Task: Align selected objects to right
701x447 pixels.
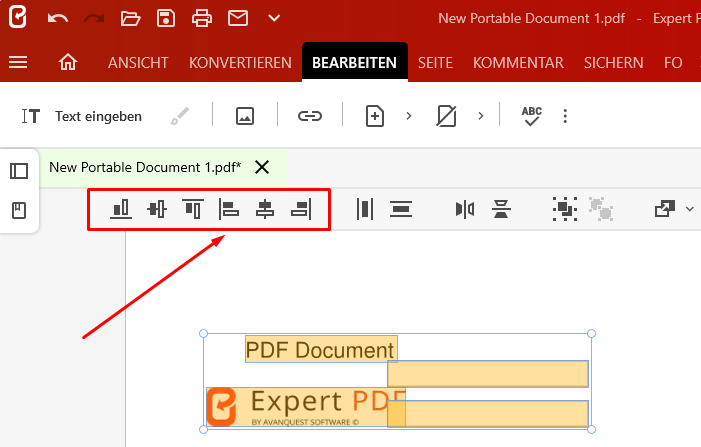Action: [301, 209]
